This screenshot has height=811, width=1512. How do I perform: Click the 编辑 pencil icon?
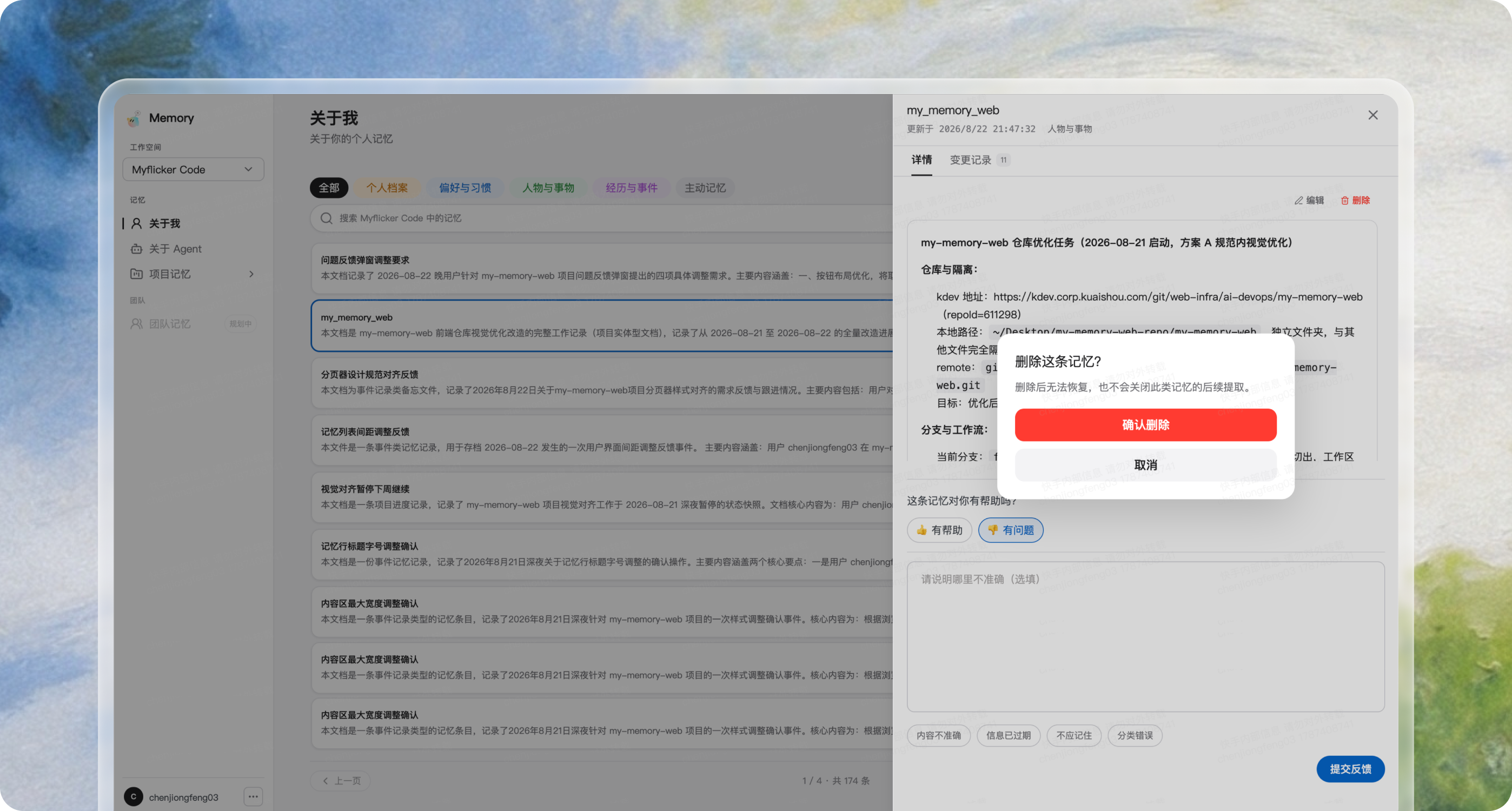pyautogui.click(x=1298, y=201)
